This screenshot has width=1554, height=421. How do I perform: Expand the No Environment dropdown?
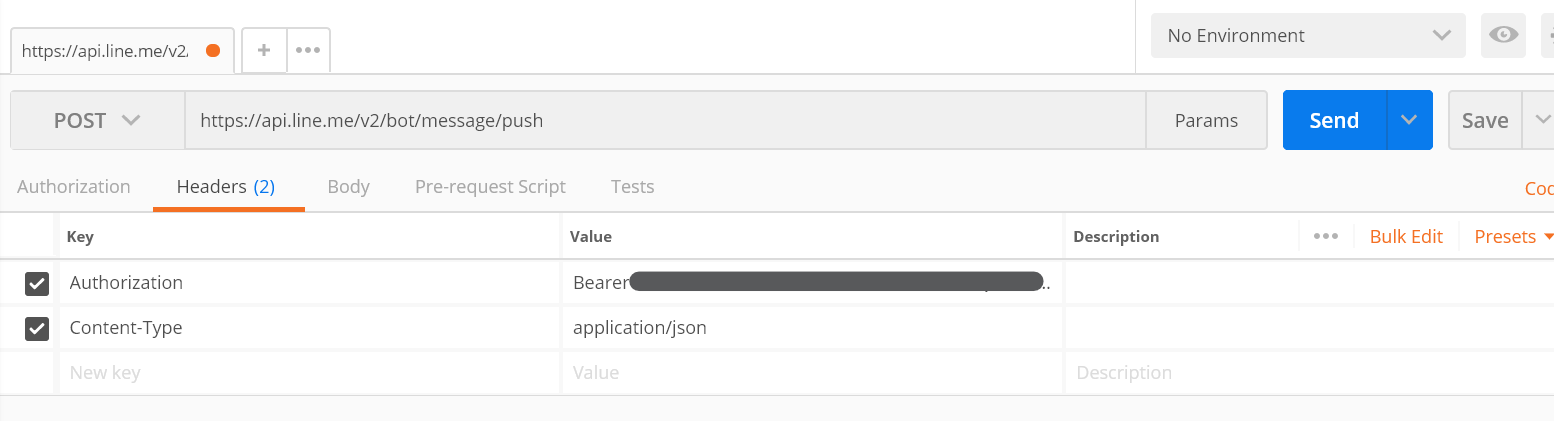pyautogui.click(x=1308, y=36)
